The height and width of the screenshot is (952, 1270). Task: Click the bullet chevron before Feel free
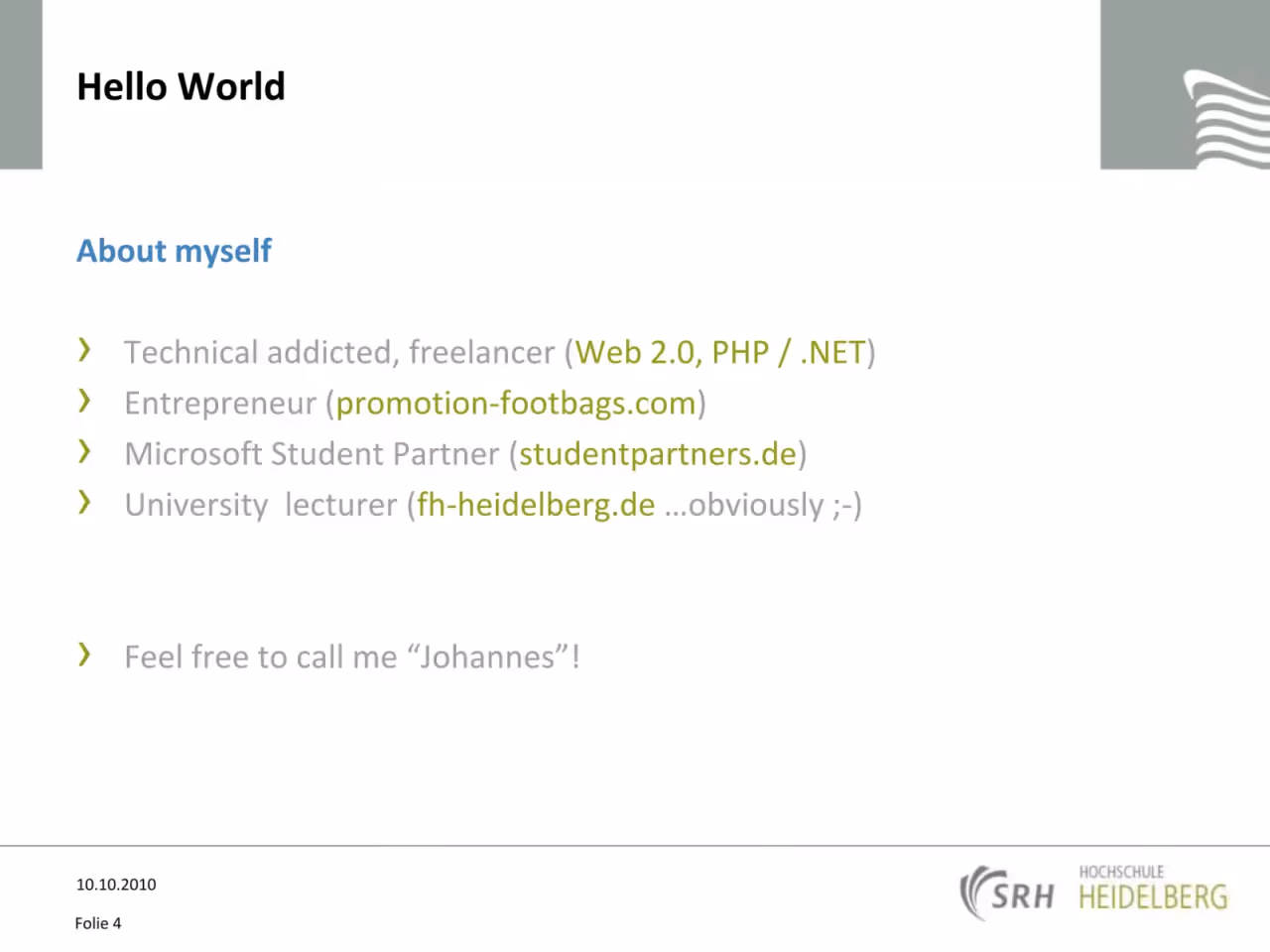click(85, 654)
